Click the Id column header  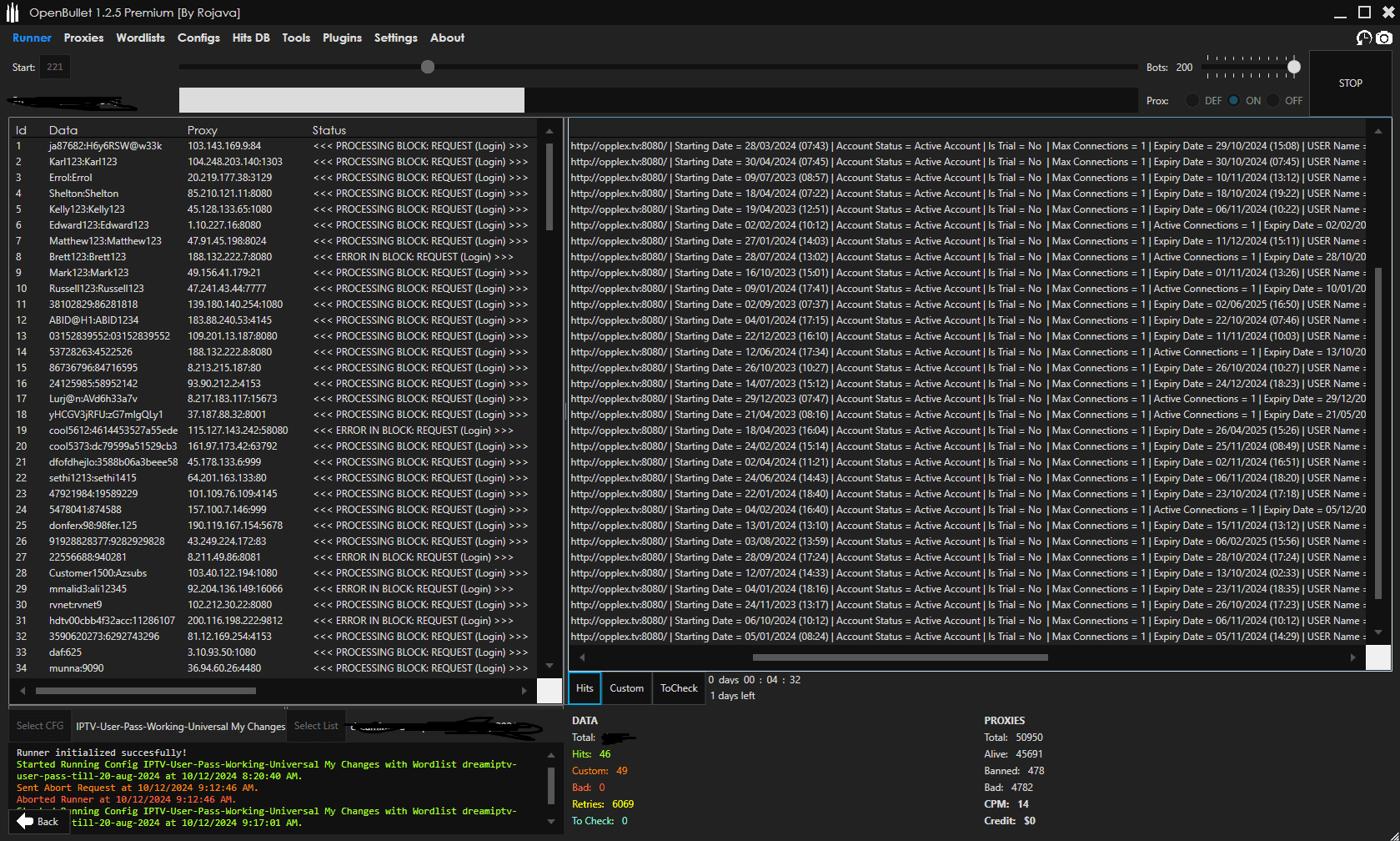click(x=21, y=130)
